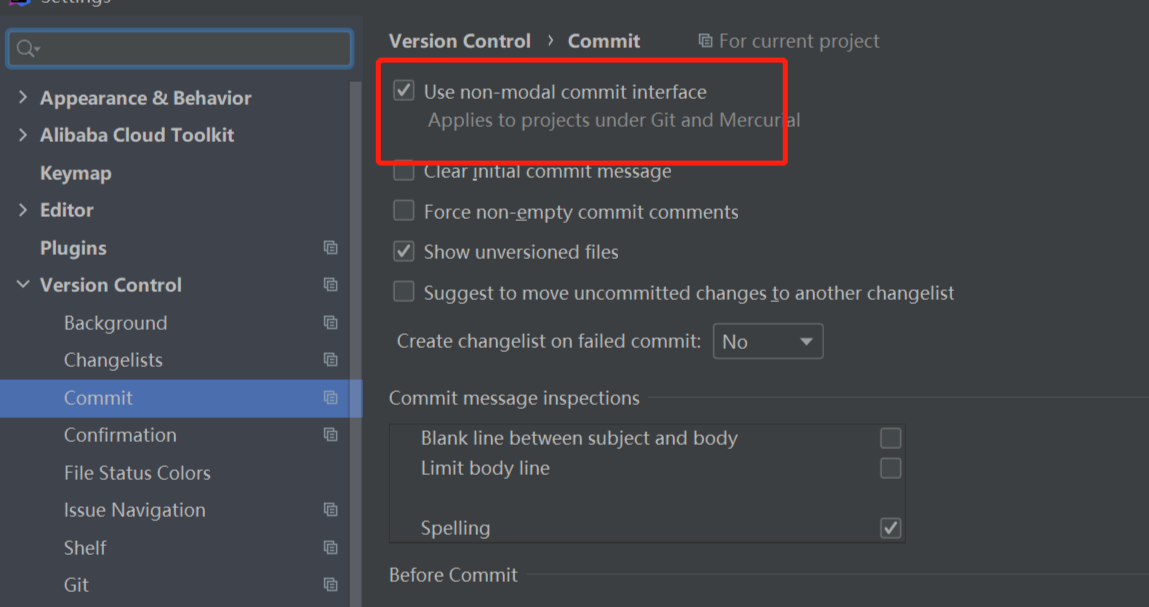The height and width of the screenshot is (607, 1149).
Task: Uncheck Show unversioned files
Action: [x=404, y=251]
